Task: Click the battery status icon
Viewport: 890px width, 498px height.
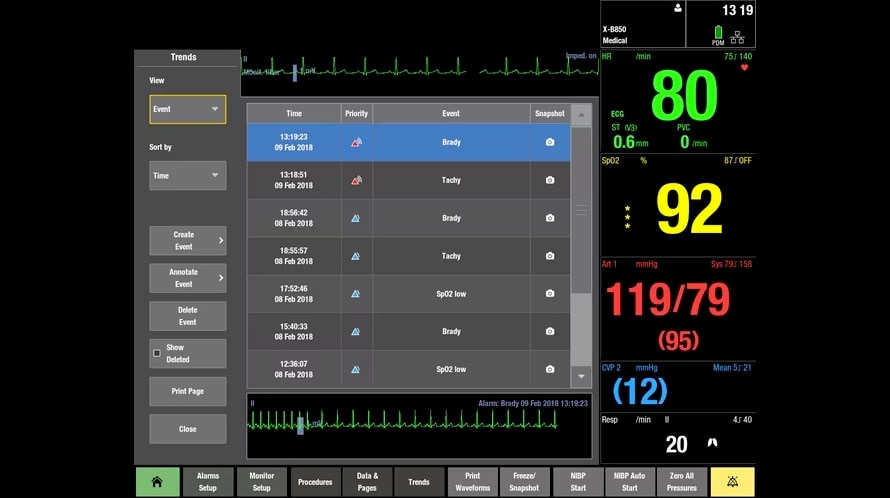Action: 718,32
